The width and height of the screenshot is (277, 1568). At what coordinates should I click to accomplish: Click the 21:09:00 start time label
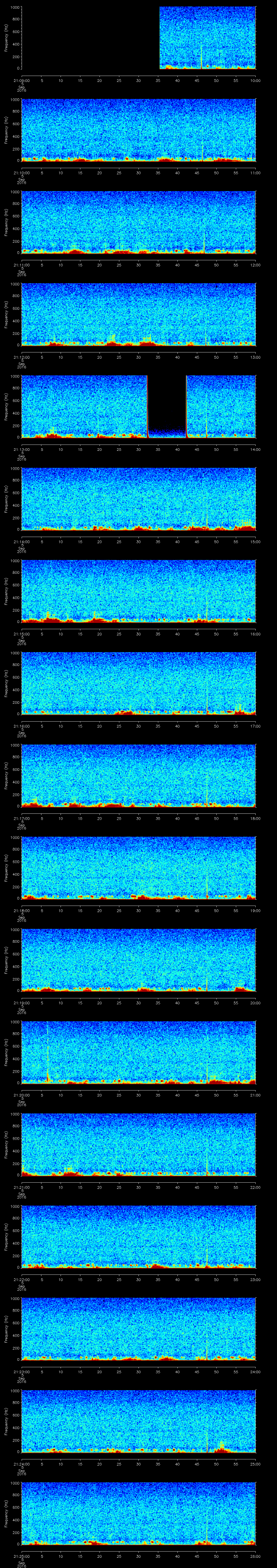pos(21,80)
